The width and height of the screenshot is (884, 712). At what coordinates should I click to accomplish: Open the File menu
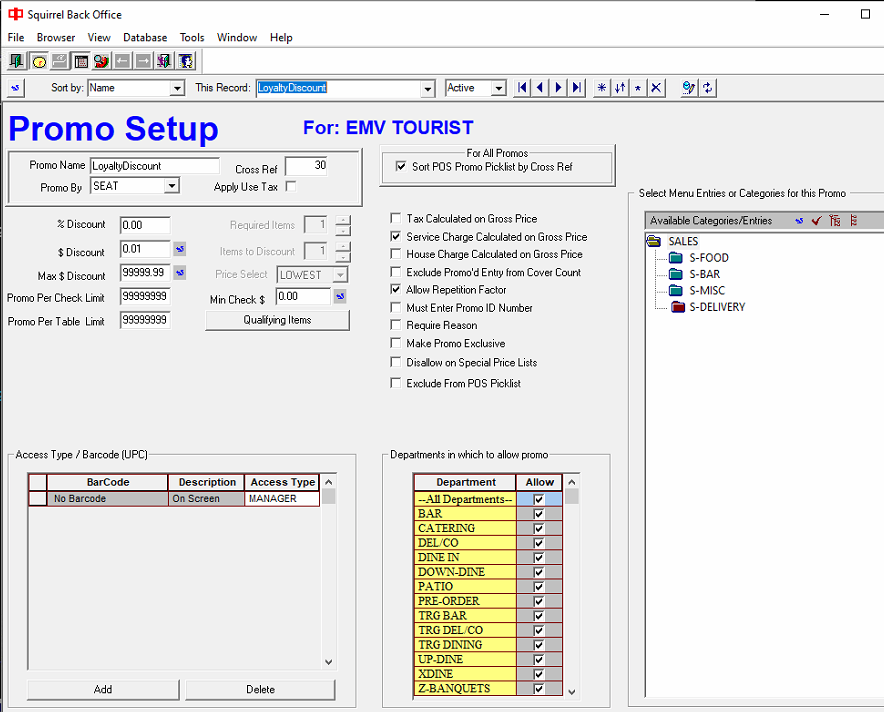coord(16,37)
